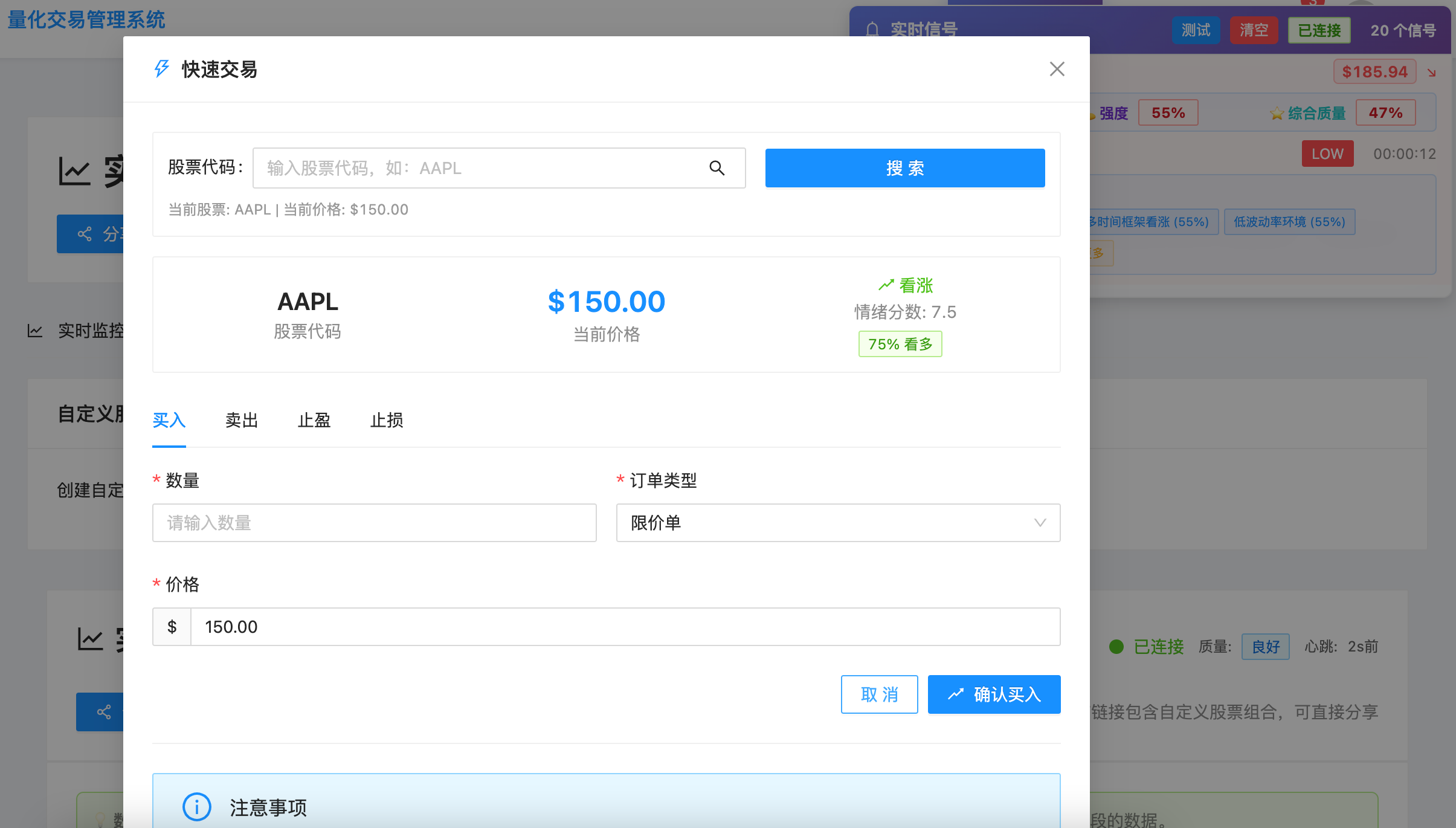The image size is (1456, 828).
Task: Click the 订单类型 dropdown chevron arrow
Action: [x=1040, y=523]
